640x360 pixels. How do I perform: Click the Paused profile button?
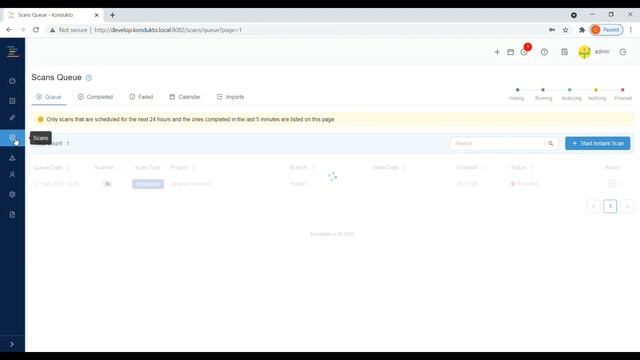[607, 30]
